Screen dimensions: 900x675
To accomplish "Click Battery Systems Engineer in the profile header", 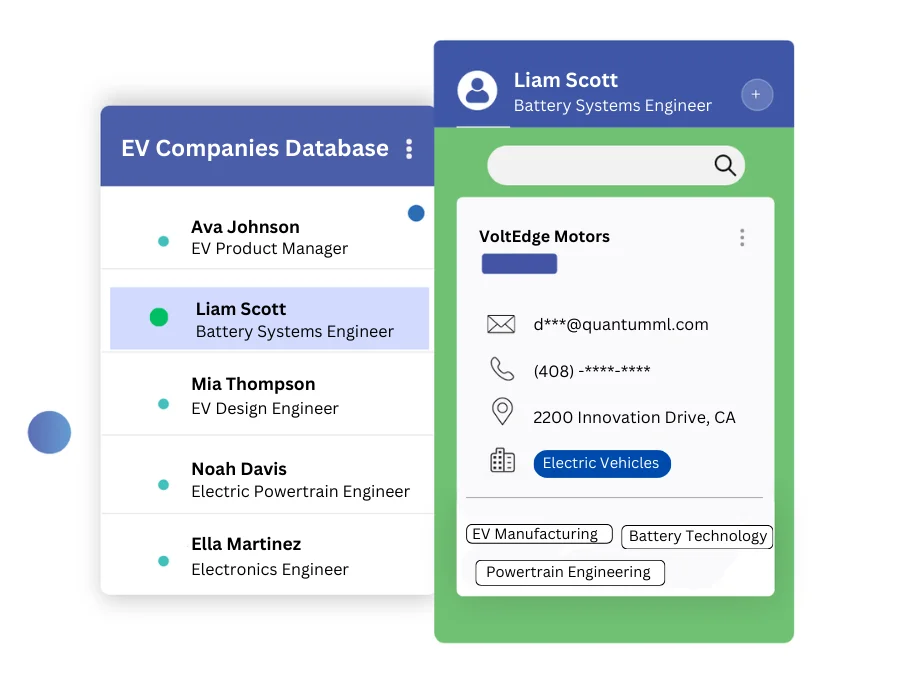I will [612, 106].
